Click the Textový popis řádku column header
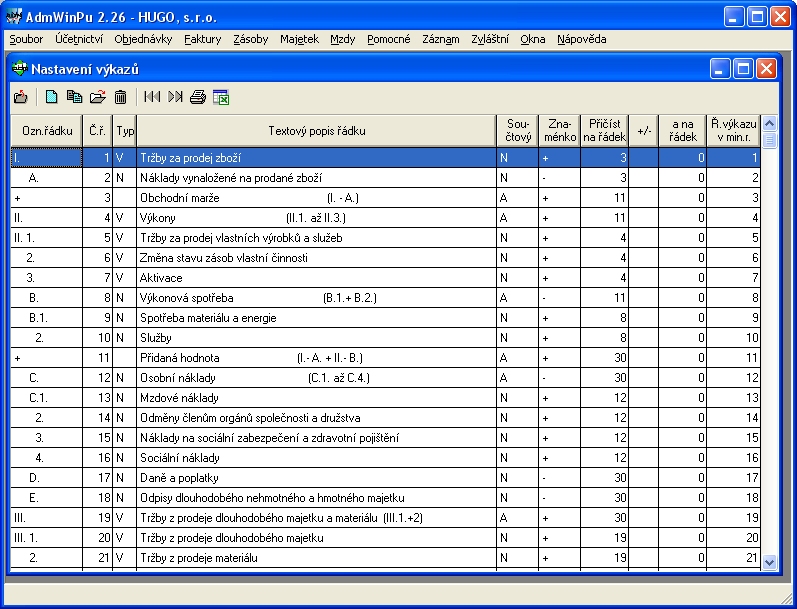The image size is (797, 609). click(x=317, y=131)
